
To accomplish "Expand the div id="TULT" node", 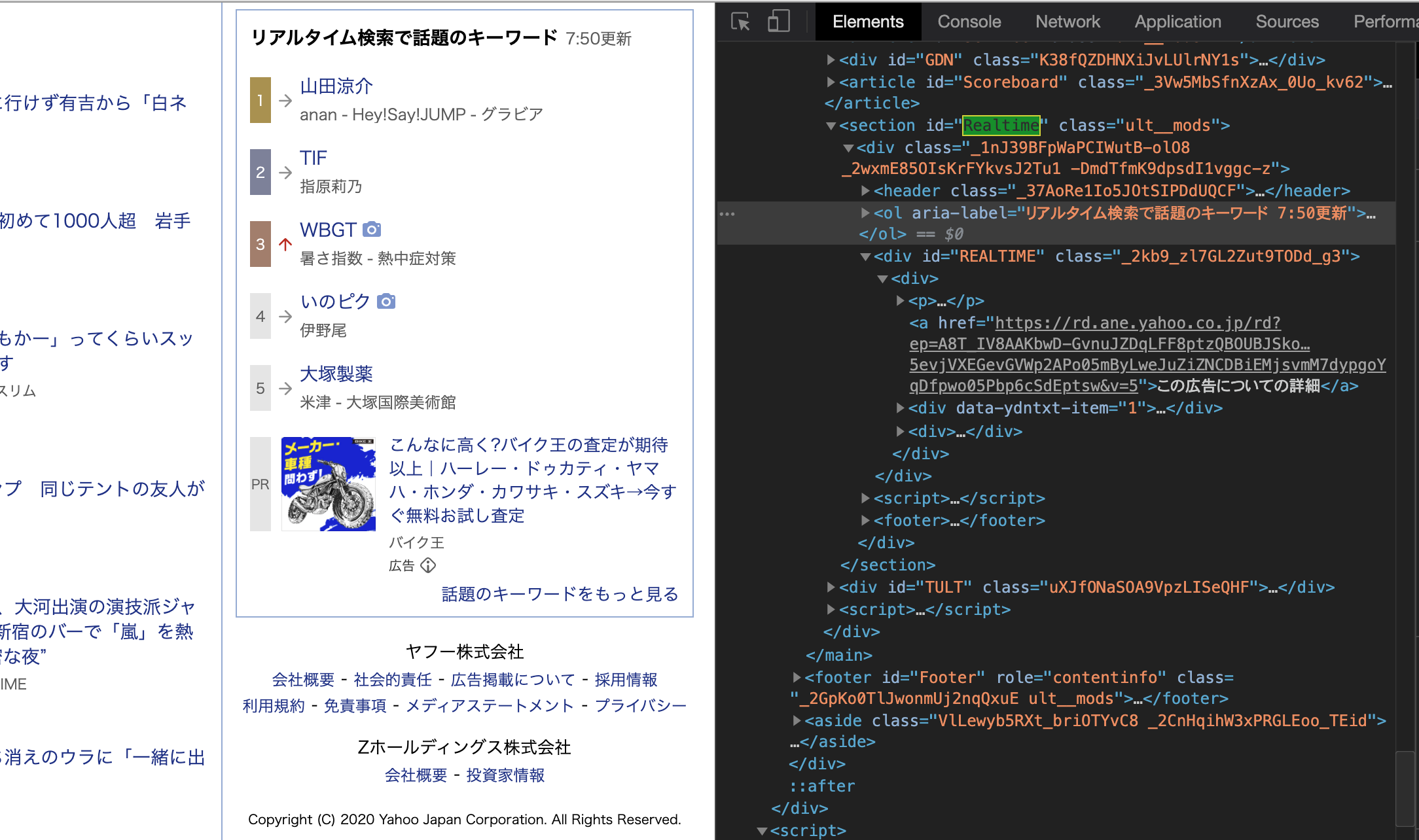I will tap(831, 587).
